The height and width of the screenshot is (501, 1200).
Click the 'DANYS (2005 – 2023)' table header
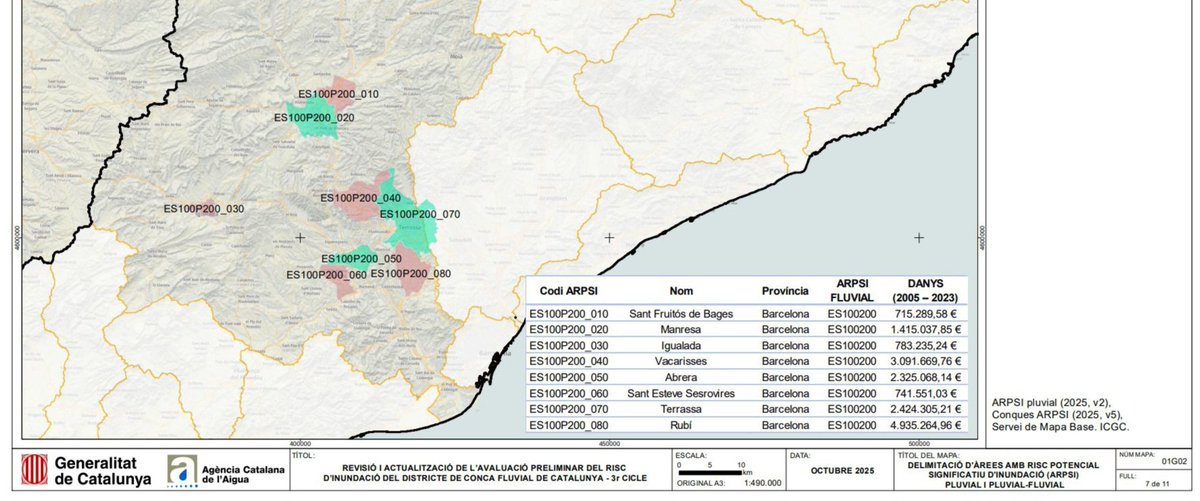(x=925, y=291)
